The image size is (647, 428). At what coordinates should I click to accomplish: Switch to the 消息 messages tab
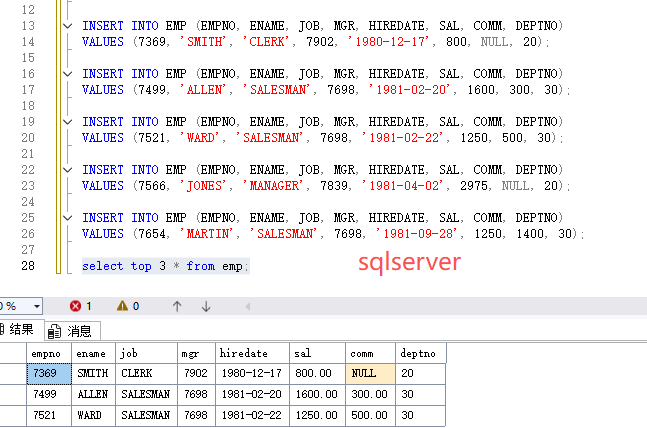[73, 331]
